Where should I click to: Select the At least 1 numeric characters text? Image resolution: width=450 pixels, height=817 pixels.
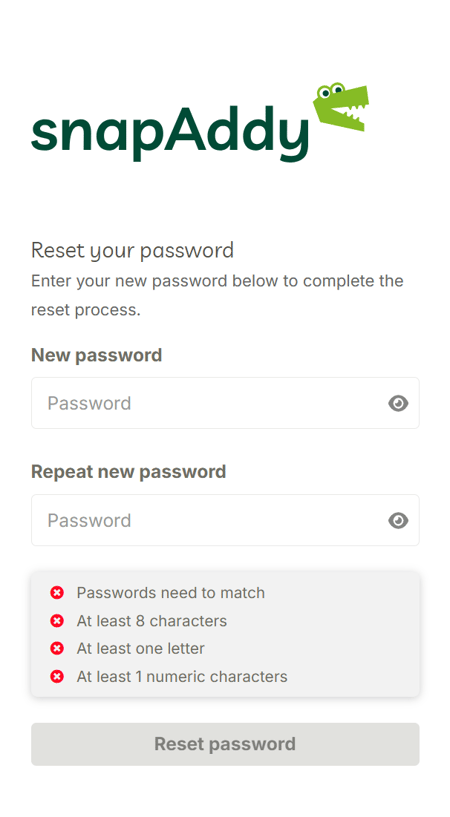[182, 677]
